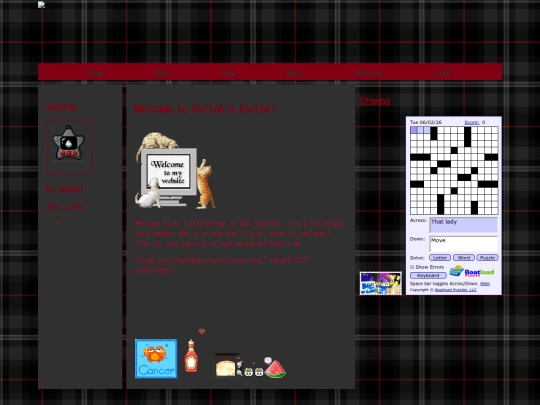Click the Boatload Puzzles logo

point(472,271)
